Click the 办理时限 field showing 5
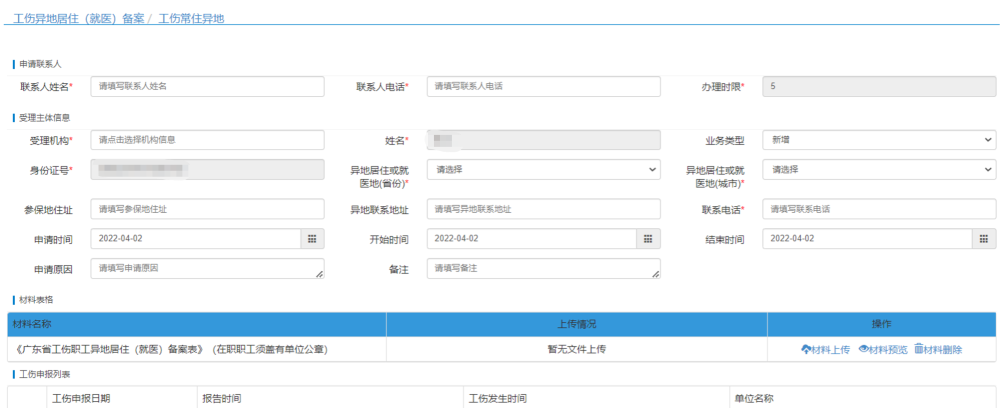 pyautogui.click(x=879, y=87)
